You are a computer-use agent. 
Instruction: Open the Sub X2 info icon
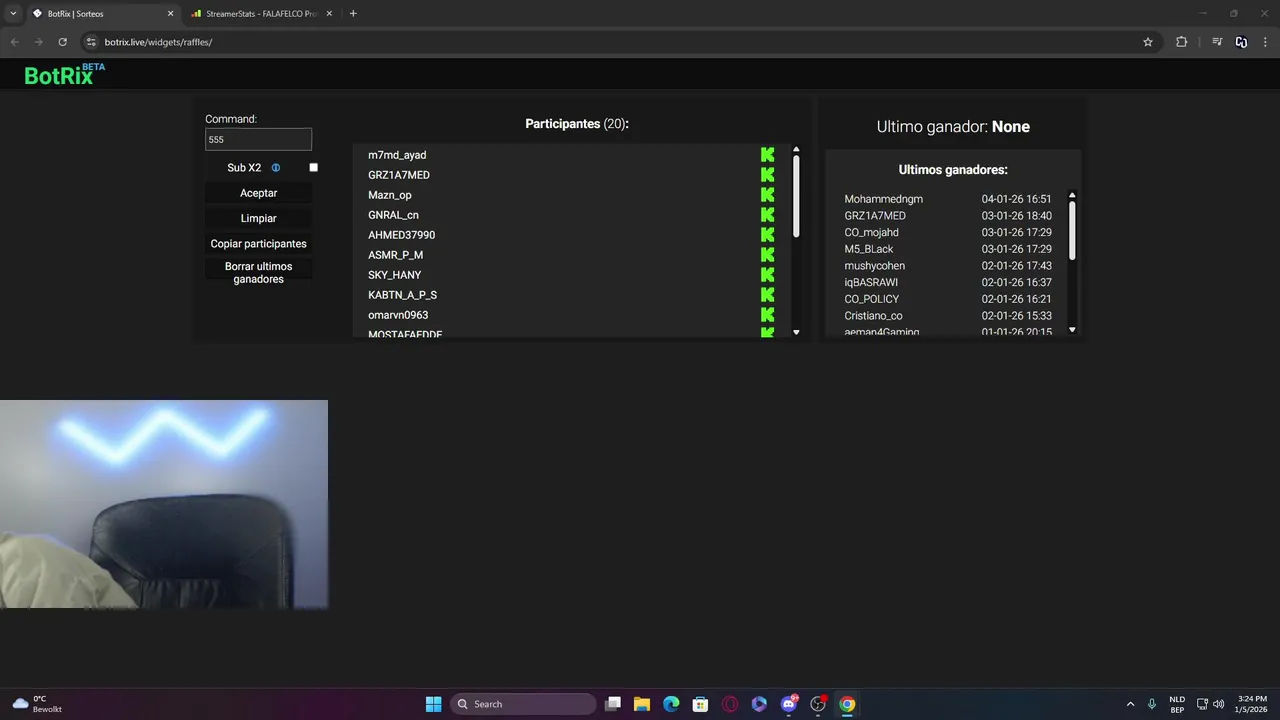(x=276, y=168)
